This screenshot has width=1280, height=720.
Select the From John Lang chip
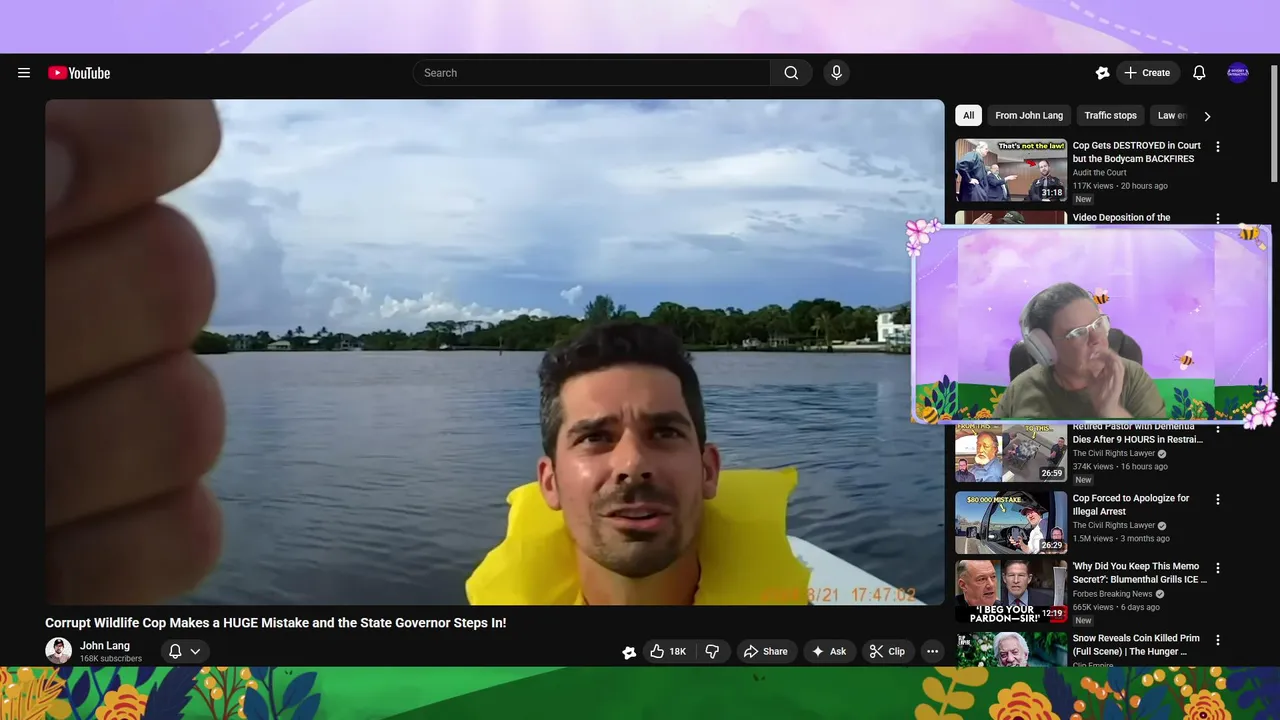[1029, 116]
